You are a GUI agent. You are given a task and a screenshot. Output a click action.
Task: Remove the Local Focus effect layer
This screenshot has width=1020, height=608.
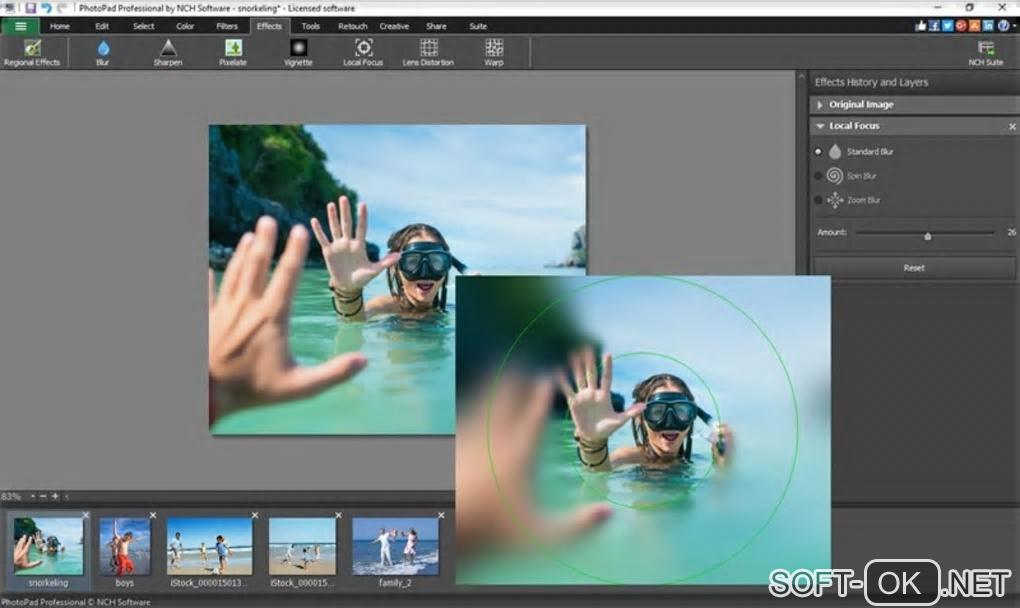click(1012, 126)
